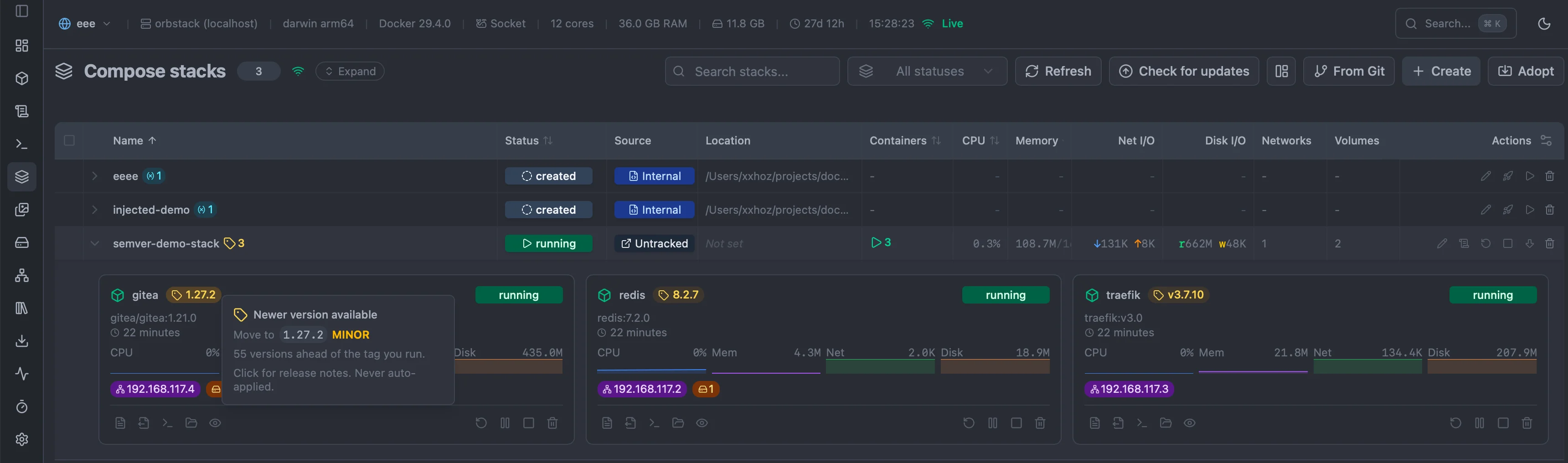Browse files of traefik container folder icon
The height and width of the screenshot is (463, 1568).
pyautogui.click(x=1166, y=423)
